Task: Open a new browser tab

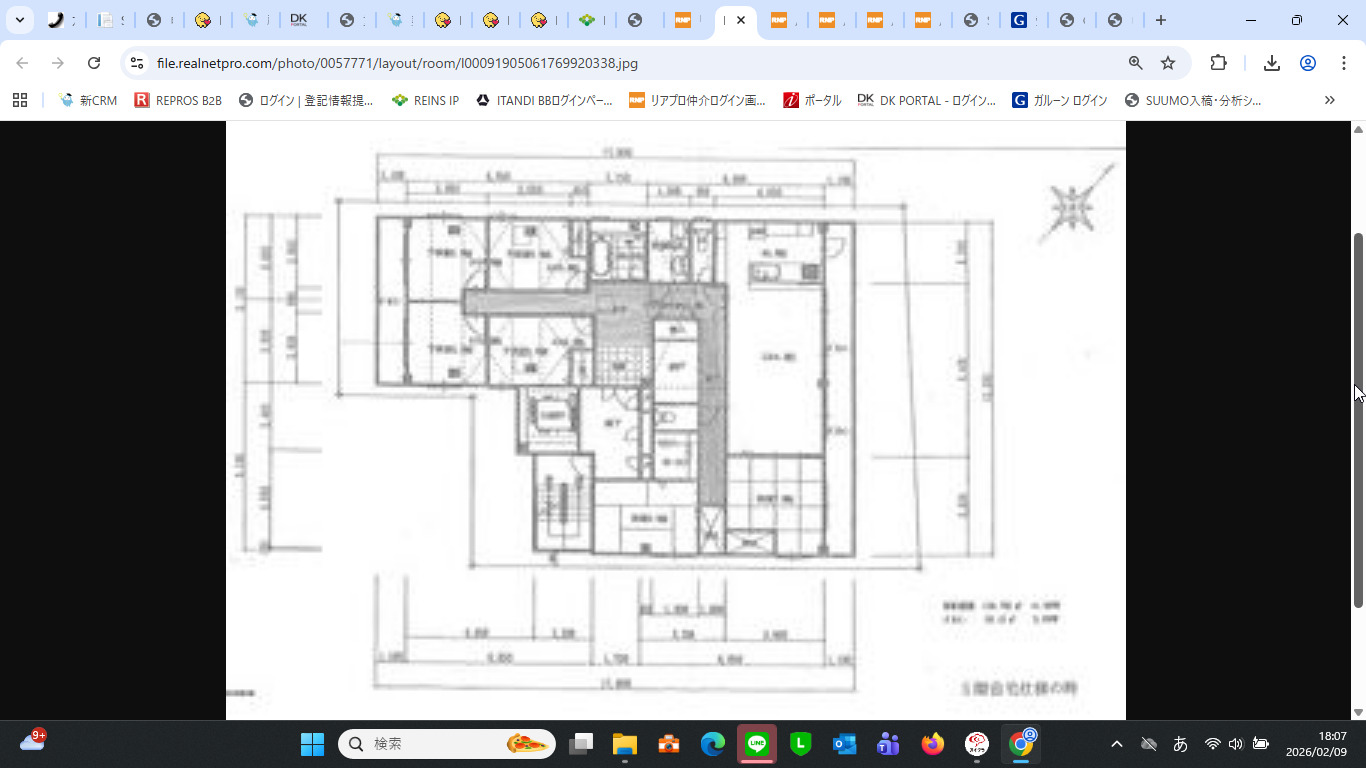Action: click(1160, 20)
